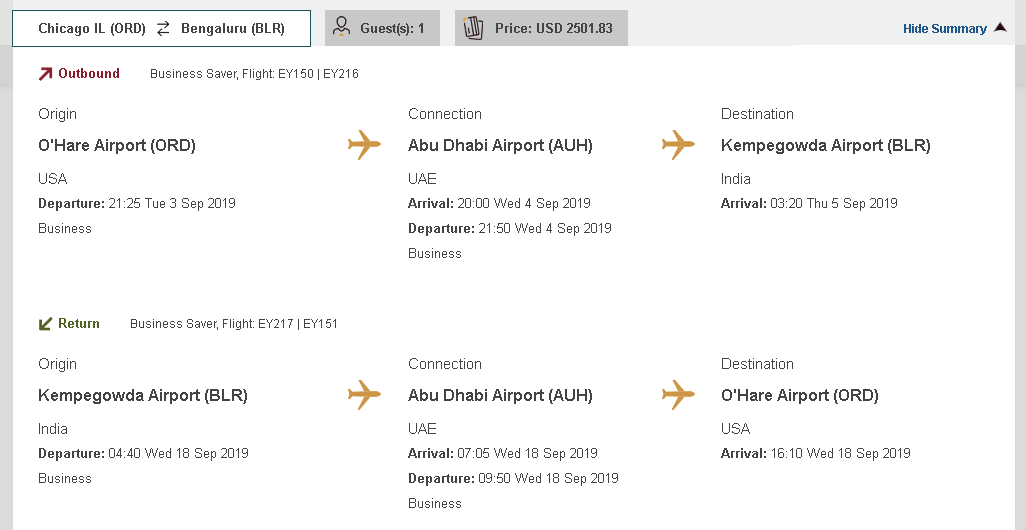Click the Hide Summary link
The height and width of the screenshot is (530, 1026).
click(945, 29)
